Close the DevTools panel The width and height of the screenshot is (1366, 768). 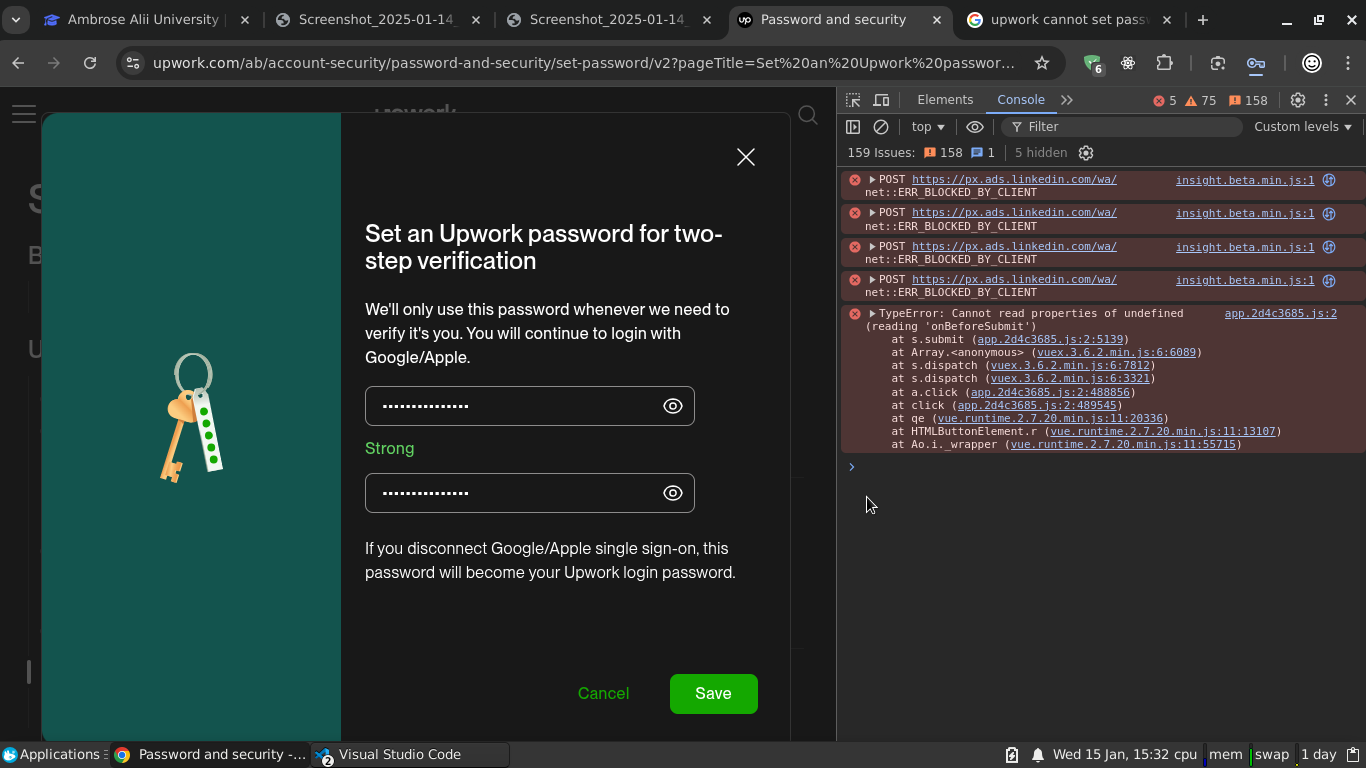tap(1351, 100)
